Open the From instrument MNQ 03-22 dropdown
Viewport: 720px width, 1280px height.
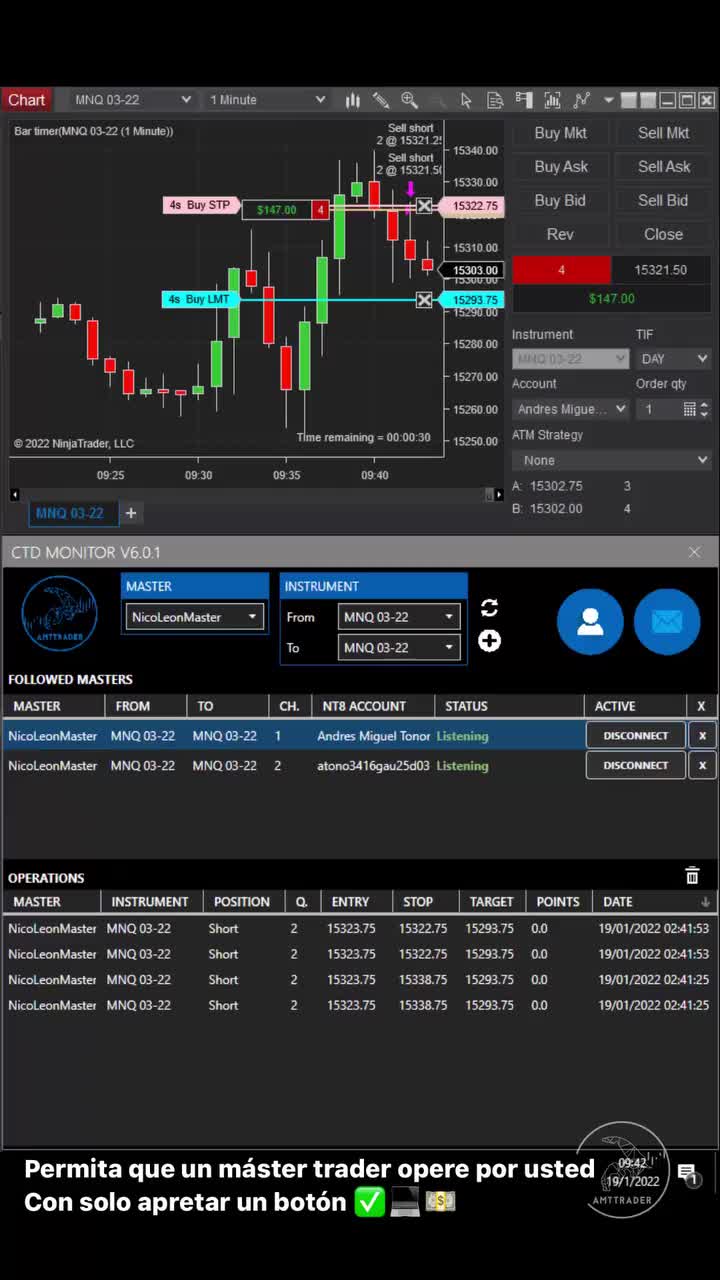tap(399, 617)
